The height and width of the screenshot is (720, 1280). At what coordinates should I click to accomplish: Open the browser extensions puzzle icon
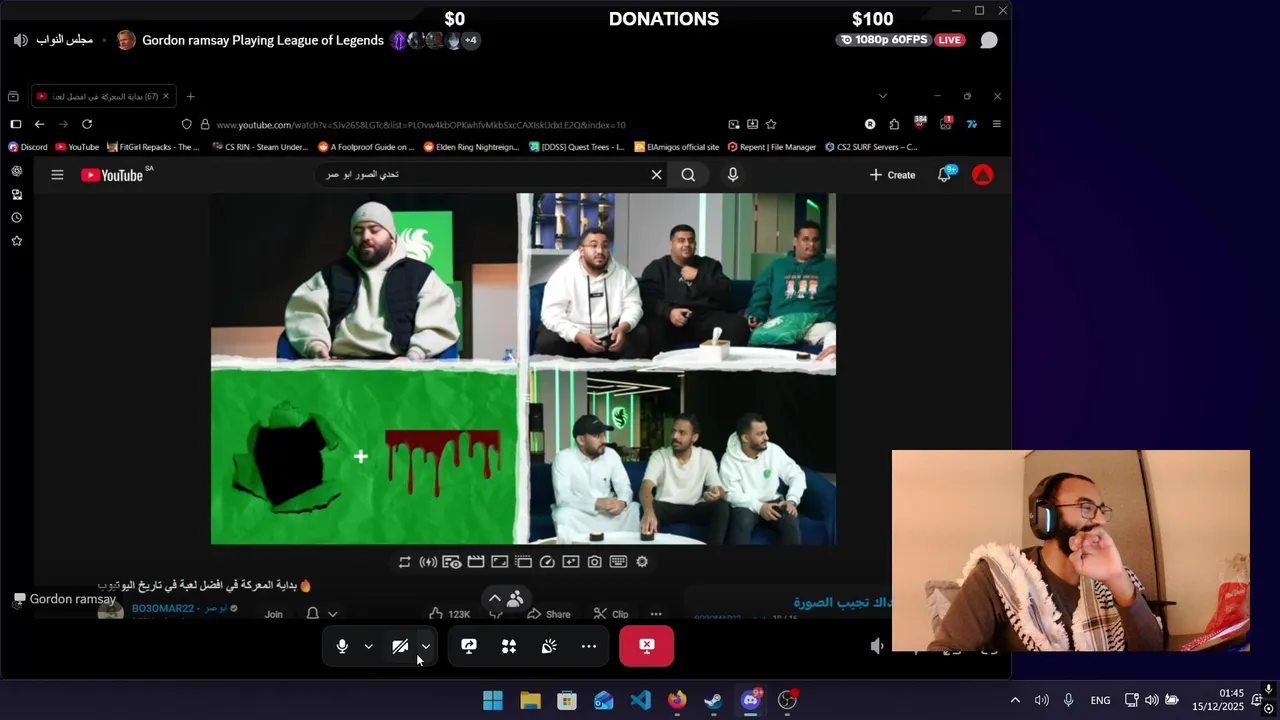coord(894,124)
